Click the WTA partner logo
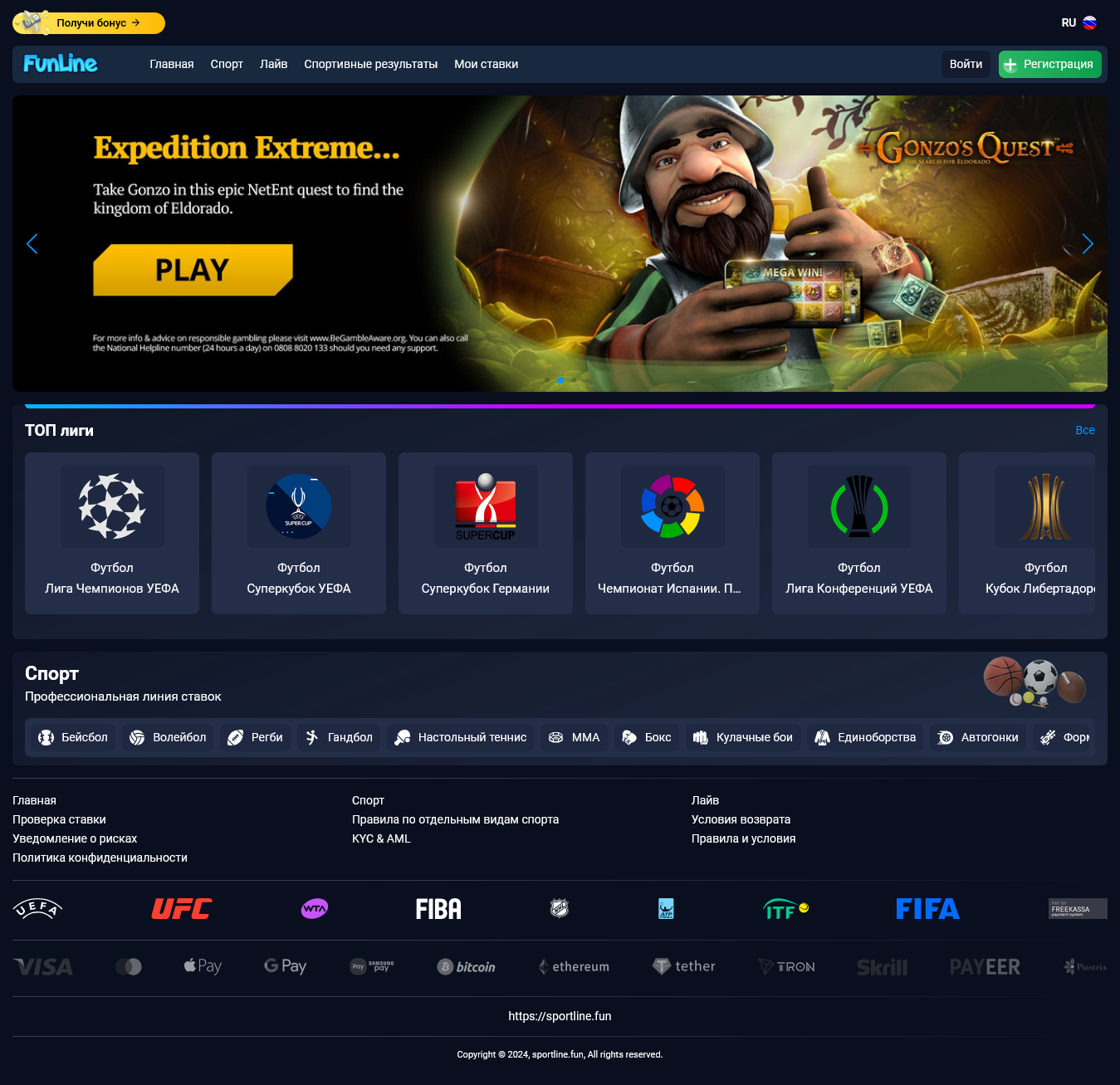 coord(314,908)
